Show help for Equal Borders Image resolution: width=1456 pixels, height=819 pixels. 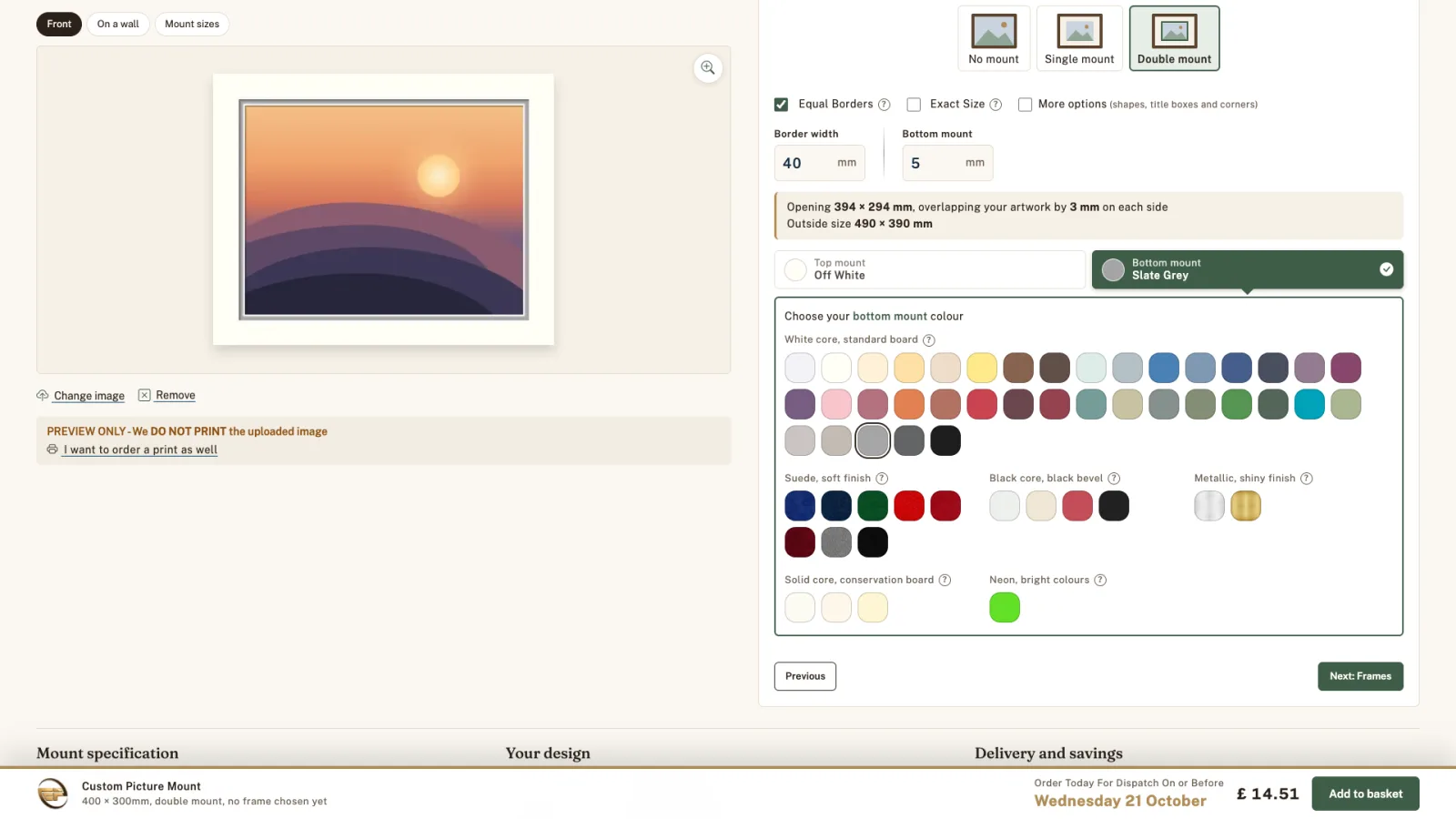pos(884,105)
